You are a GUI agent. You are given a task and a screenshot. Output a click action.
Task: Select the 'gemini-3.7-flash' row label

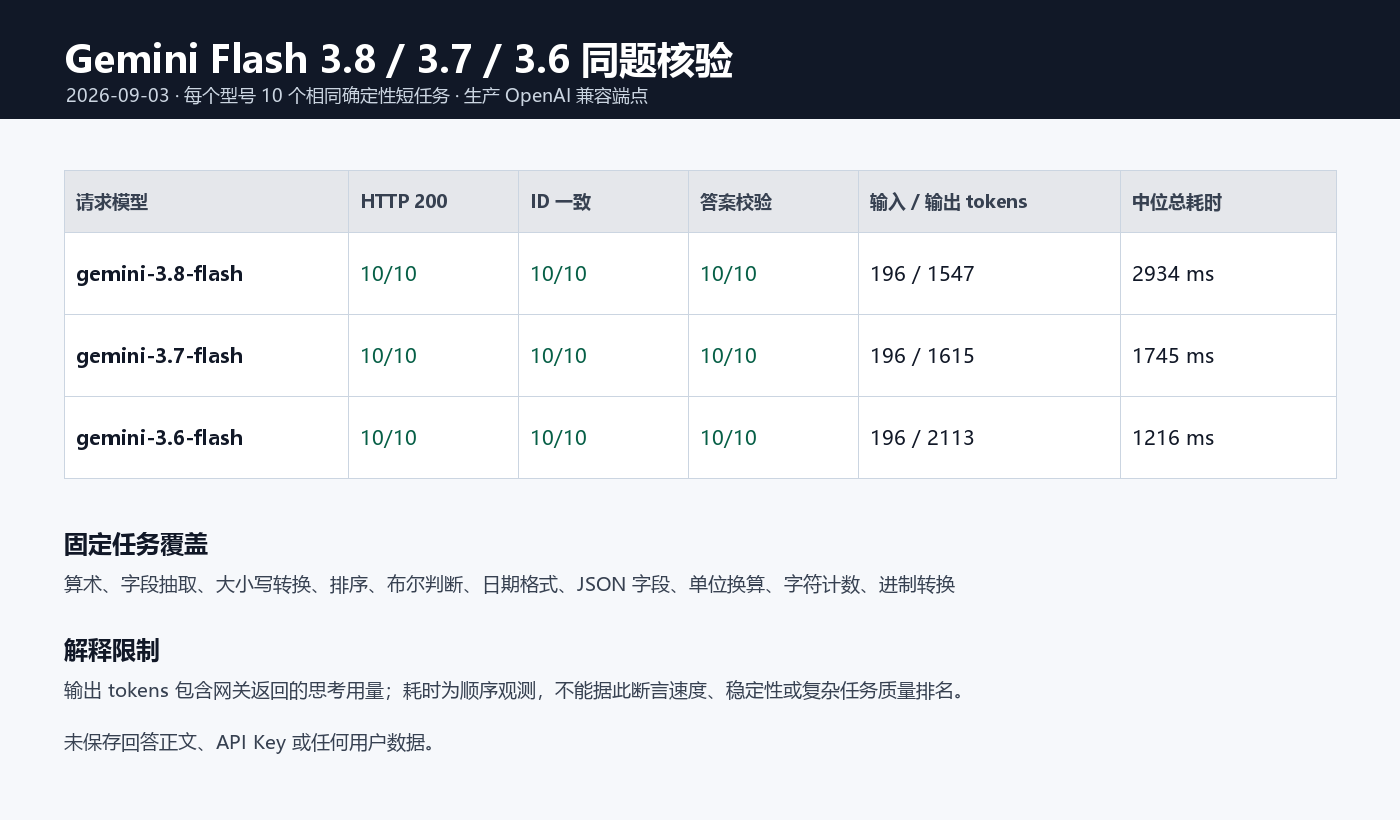click(x=160, y=356)
